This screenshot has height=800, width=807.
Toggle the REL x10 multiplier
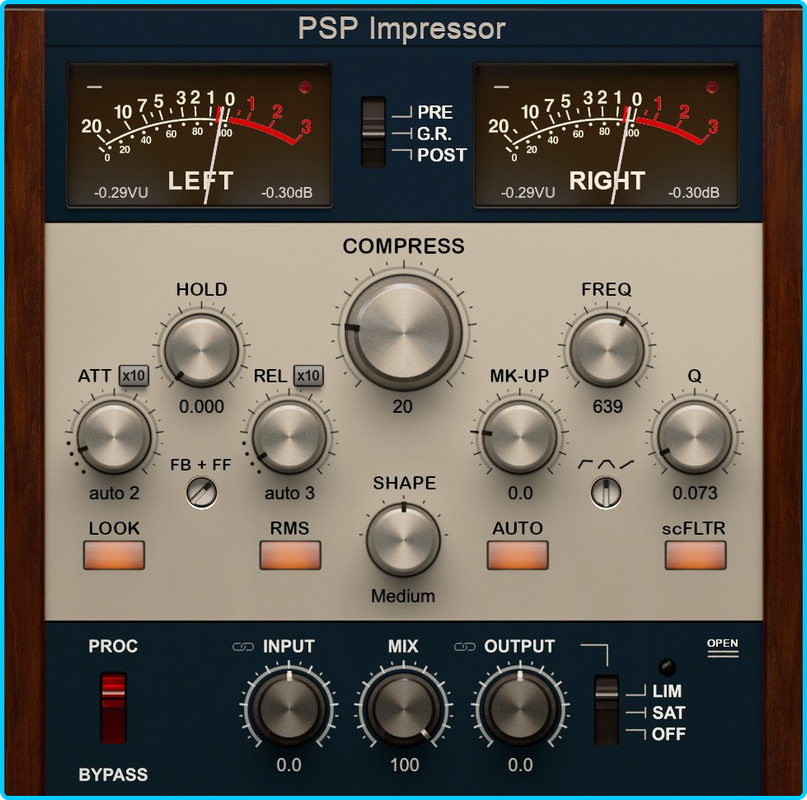pyautogui.click(x=308, y=375)
